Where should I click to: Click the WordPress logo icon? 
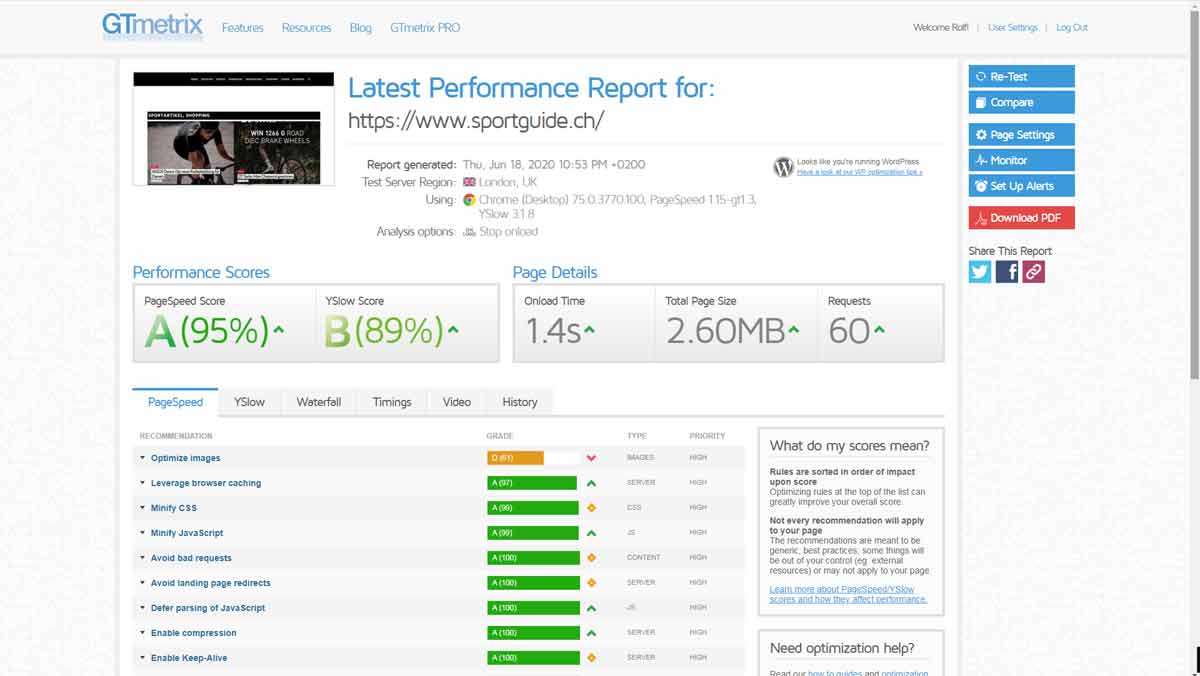pyautogui.click(x=783, y=167)
